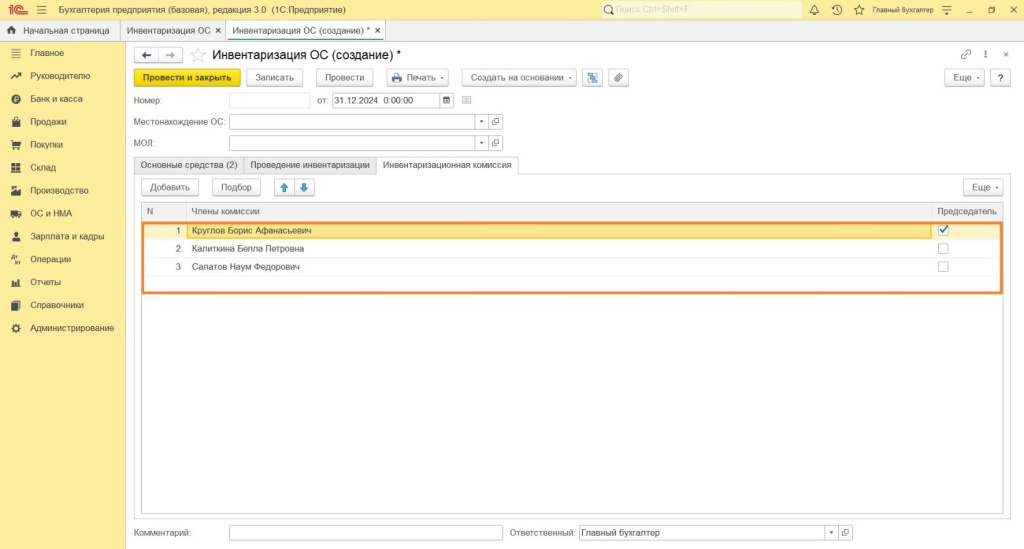Open the form's three-dot options menu
The height and width of the screenshot is (549, 1024).
[x=985, y=54]
